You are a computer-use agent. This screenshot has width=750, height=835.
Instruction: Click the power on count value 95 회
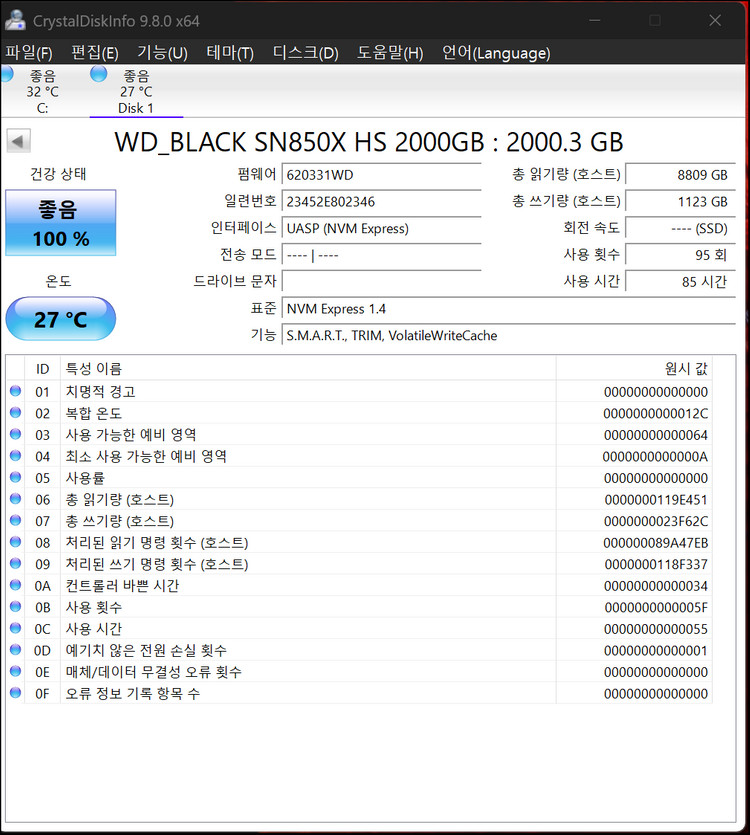point(680,255)
